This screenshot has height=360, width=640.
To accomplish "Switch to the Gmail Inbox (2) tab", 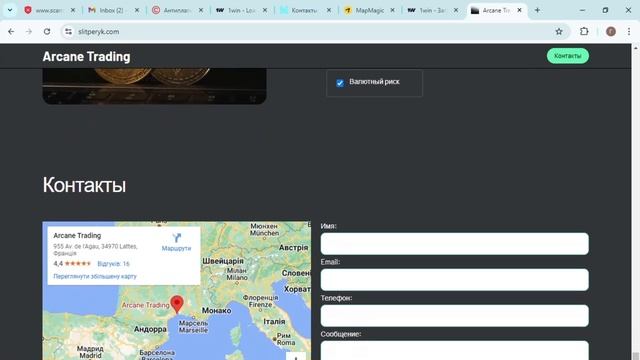I will click(114, 10).
